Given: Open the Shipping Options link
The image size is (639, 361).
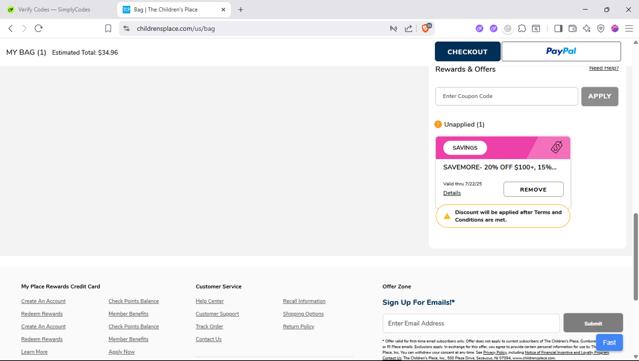Looking at the screenshot, I should pyautogui.click(x=303, y=314).
